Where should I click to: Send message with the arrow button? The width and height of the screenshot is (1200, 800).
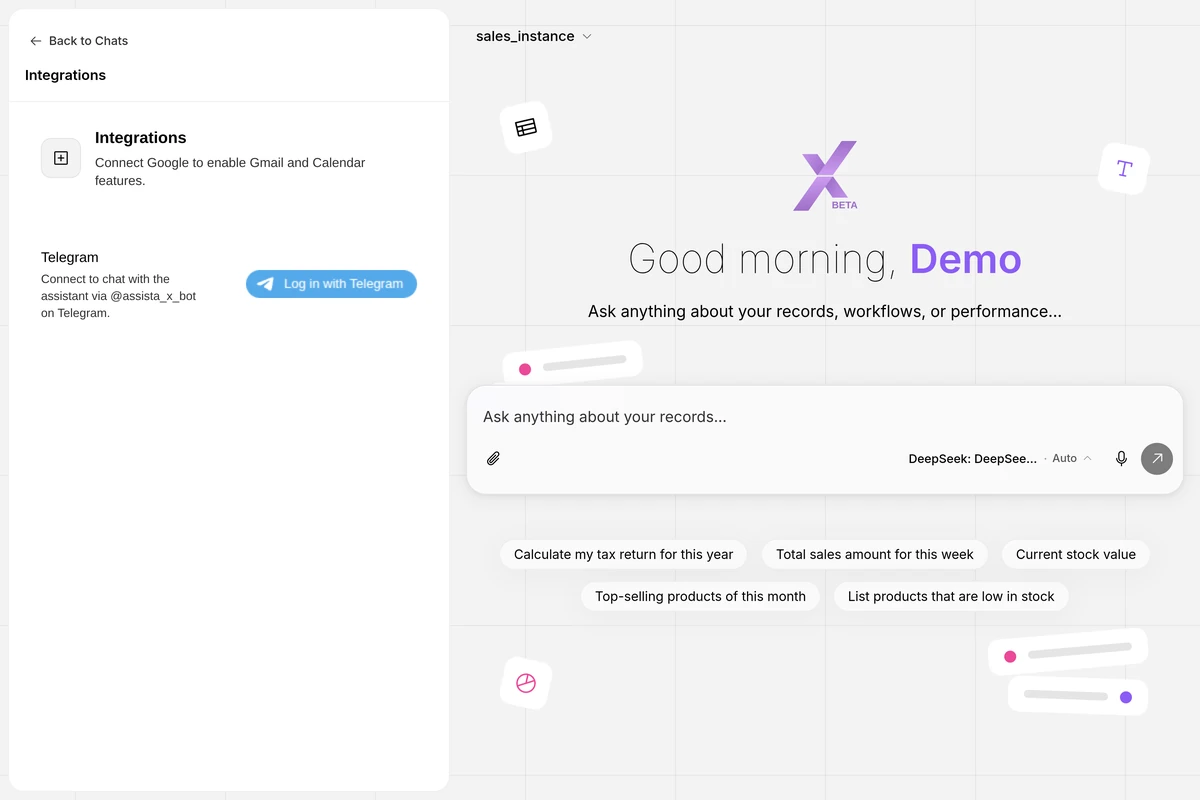[x=1157, y=458]
